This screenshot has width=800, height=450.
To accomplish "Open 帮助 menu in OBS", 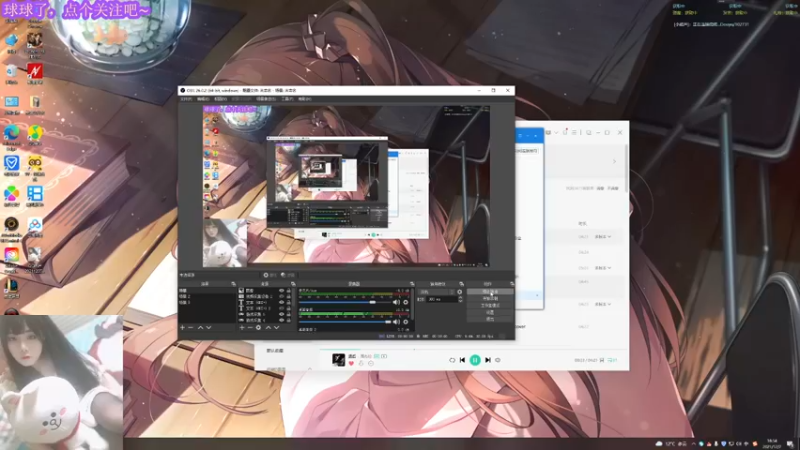I will (x=305, y=99).
